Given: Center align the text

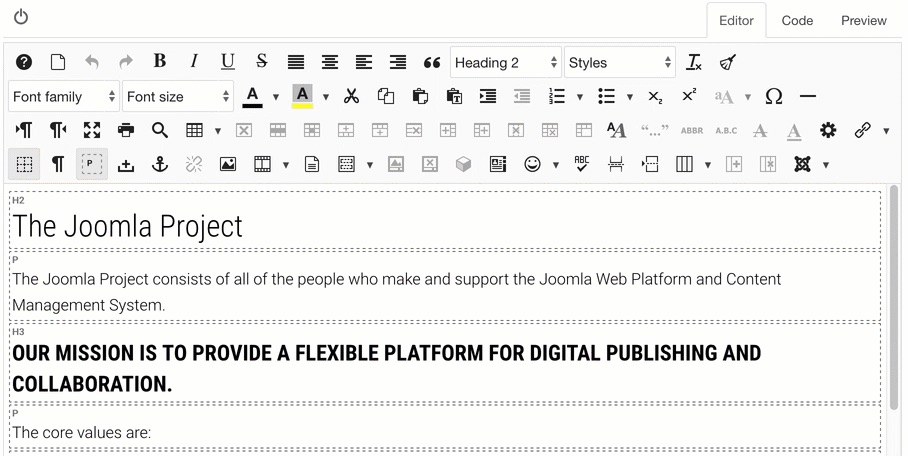Looking at the screenshot, I should (x=330, y=62).
